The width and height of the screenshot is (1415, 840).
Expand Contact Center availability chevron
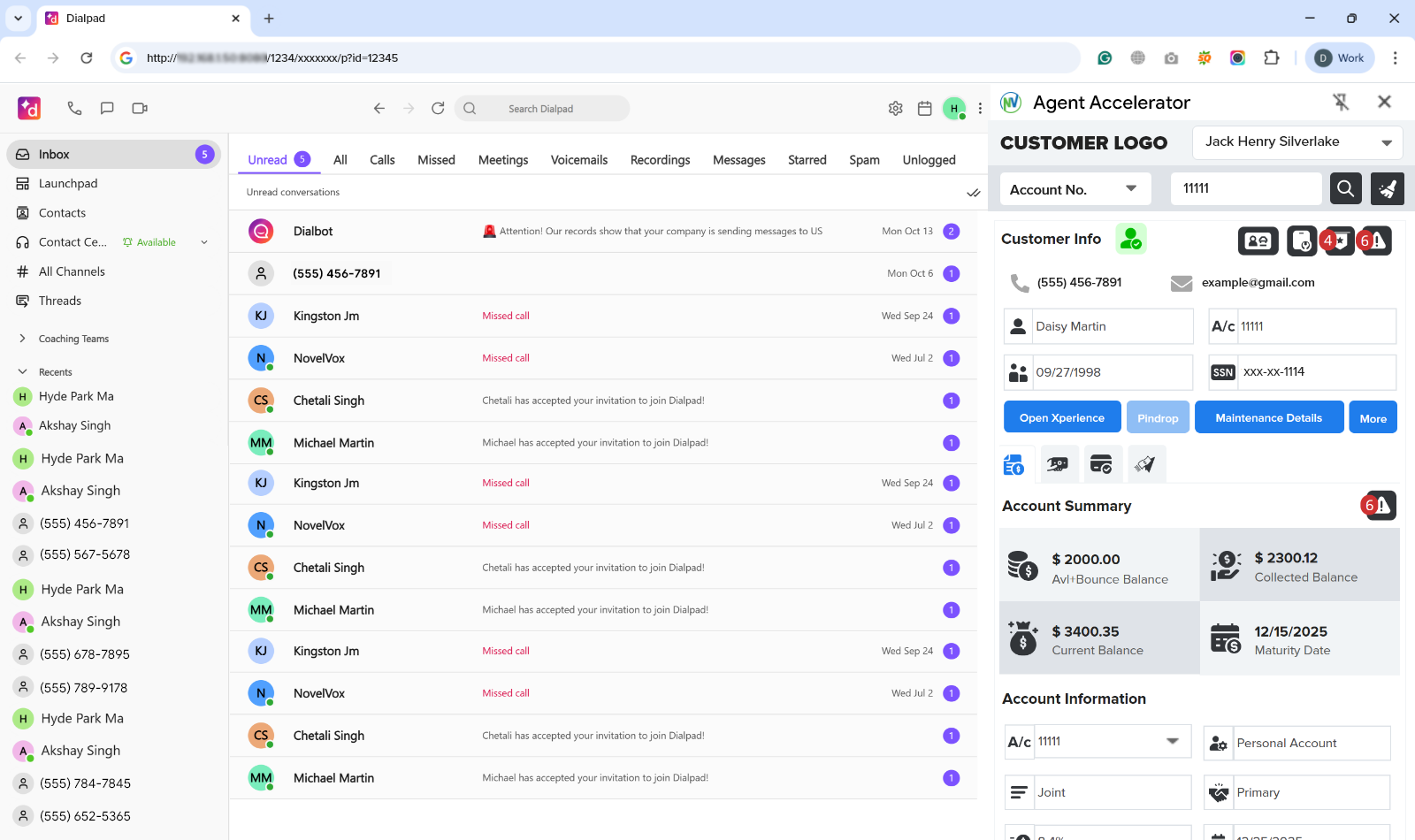[x=204, y=242]
